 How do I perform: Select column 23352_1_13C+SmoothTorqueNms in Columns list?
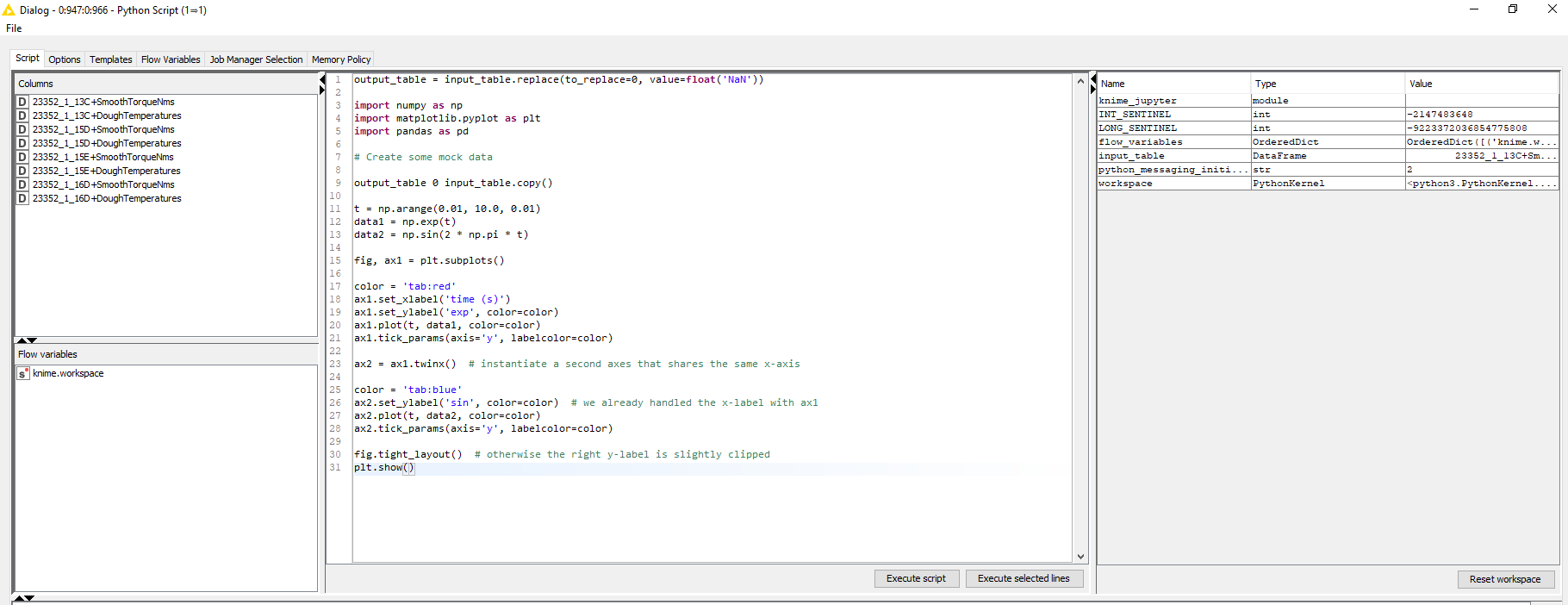point(103,102)
